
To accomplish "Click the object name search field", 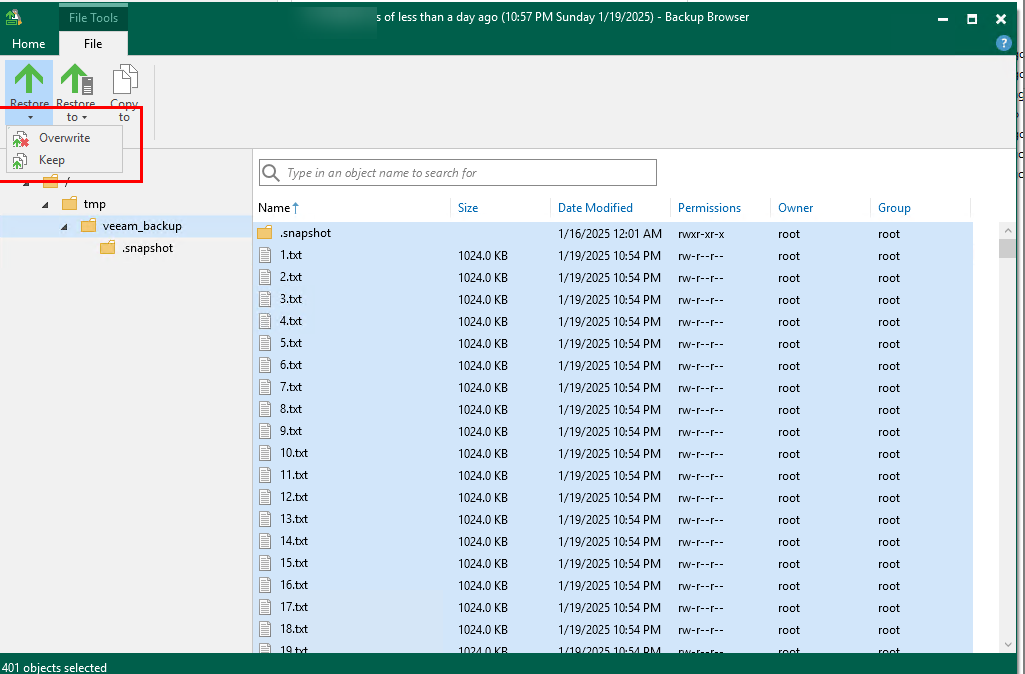I will click(468, 173).
